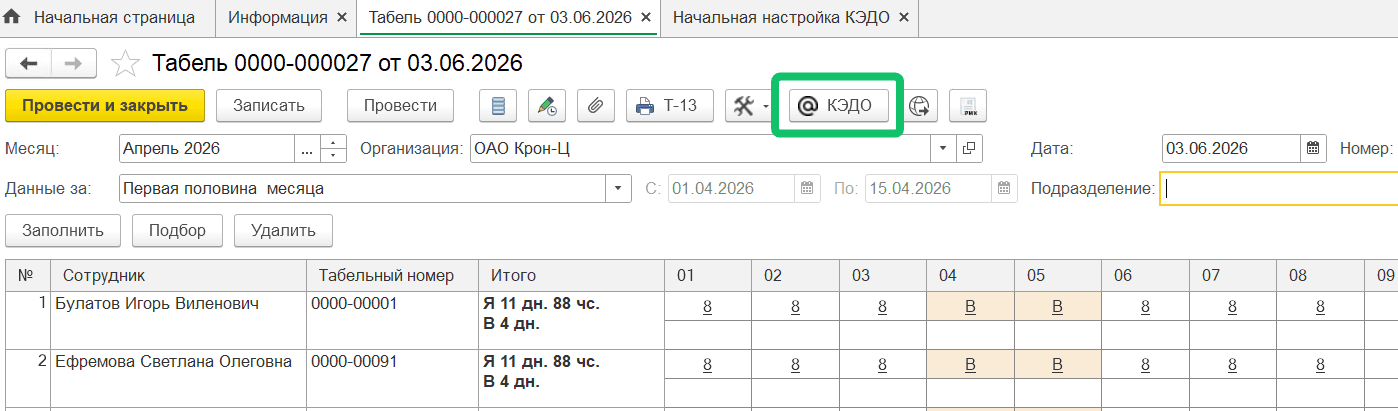Open the document movements list icon
The width and height of the screenshot is (1398, 411).
(x=499, y=106)
